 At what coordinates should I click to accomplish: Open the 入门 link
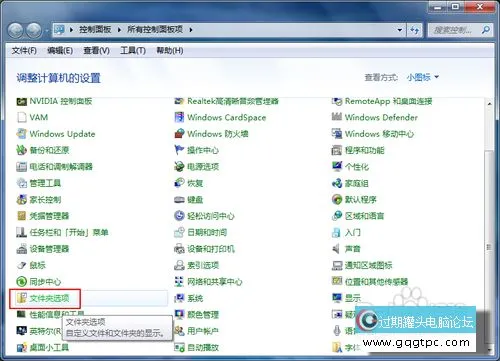353,232
